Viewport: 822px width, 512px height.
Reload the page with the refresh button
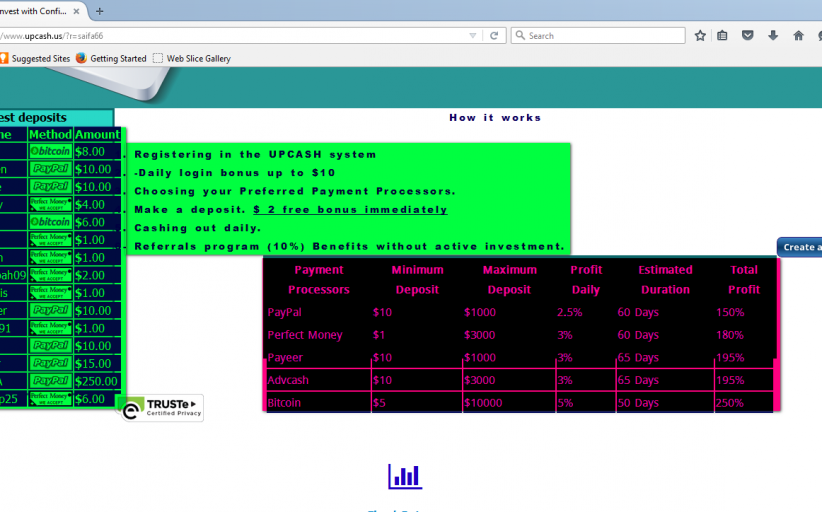(494, 35)
